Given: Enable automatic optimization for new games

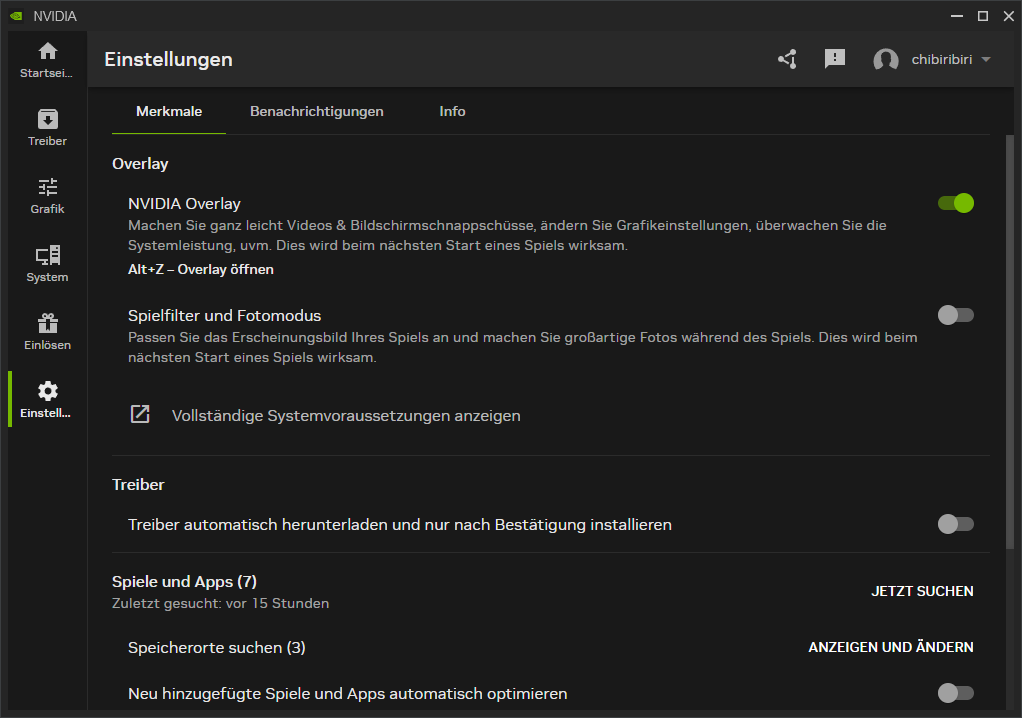Looking at the screenshot, I should tap(955, 693).
